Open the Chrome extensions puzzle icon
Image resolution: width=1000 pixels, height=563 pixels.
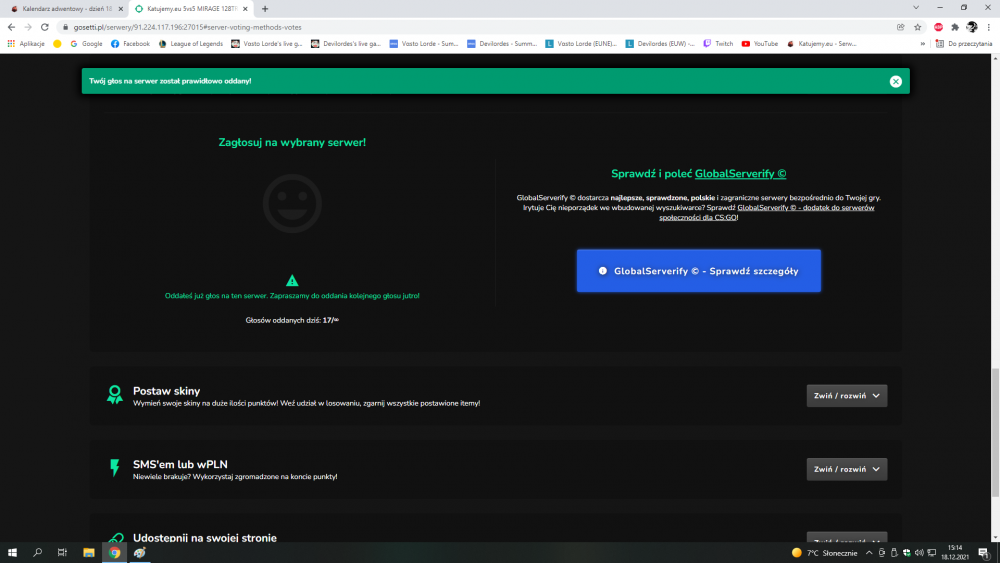pyautogui.click(x=955, y=27)
